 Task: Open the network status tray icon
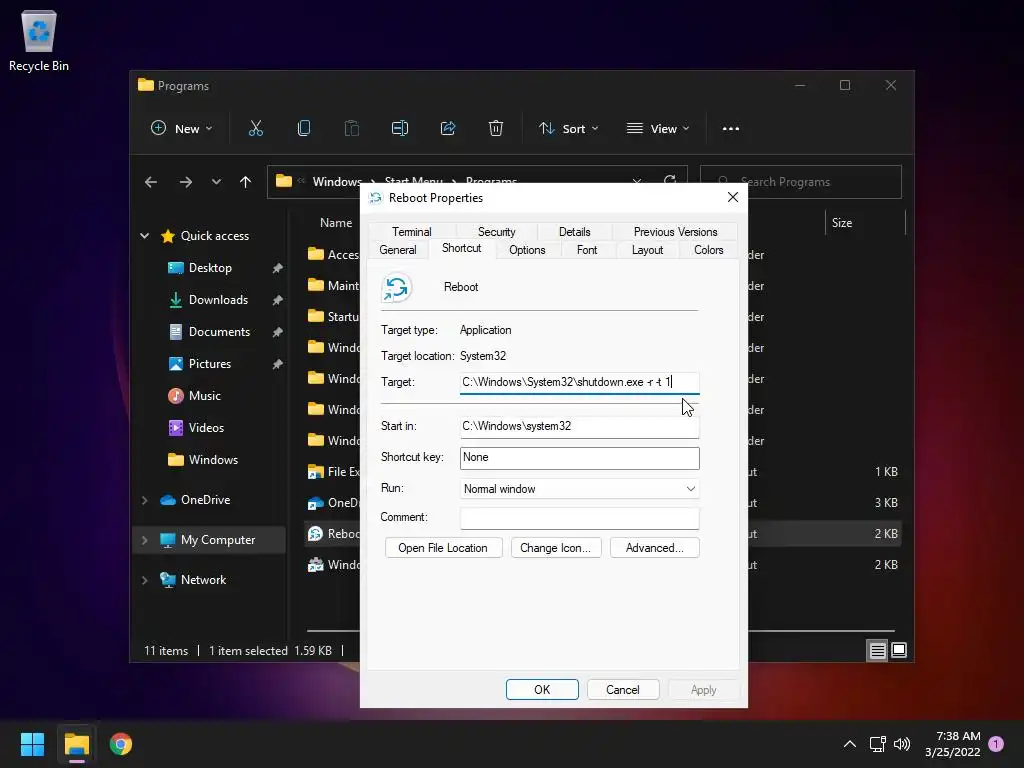(877, 744)
